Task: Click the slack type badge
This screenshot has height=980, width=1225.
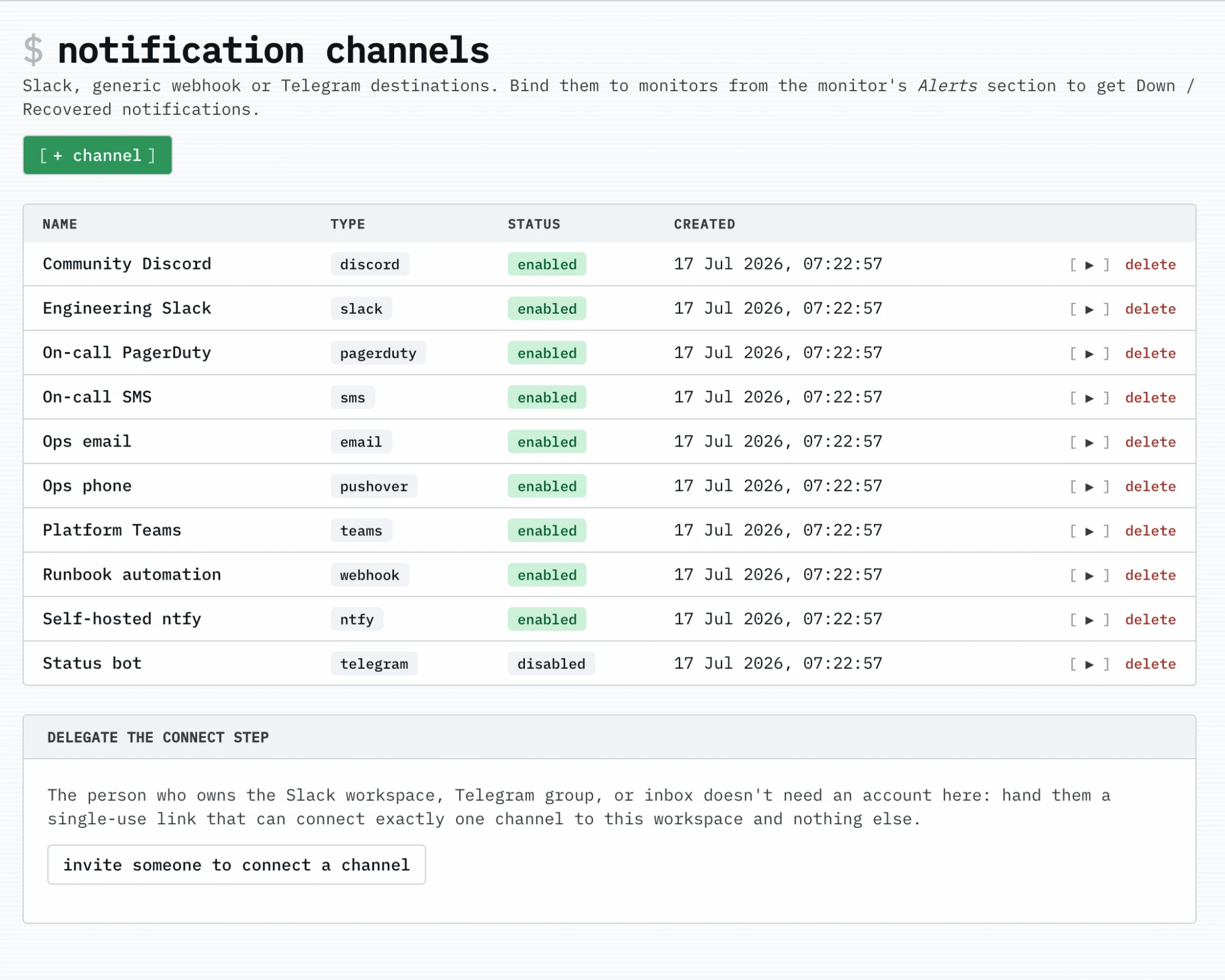Action: point(361,309)
